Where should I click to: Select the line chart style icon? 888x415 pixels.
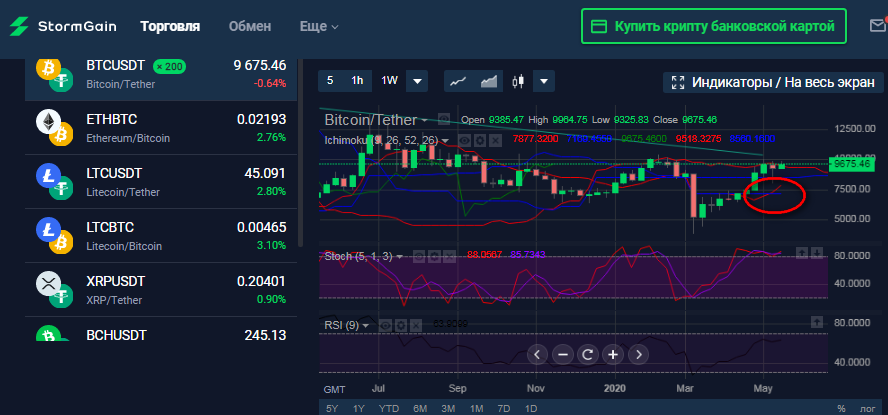459,81
